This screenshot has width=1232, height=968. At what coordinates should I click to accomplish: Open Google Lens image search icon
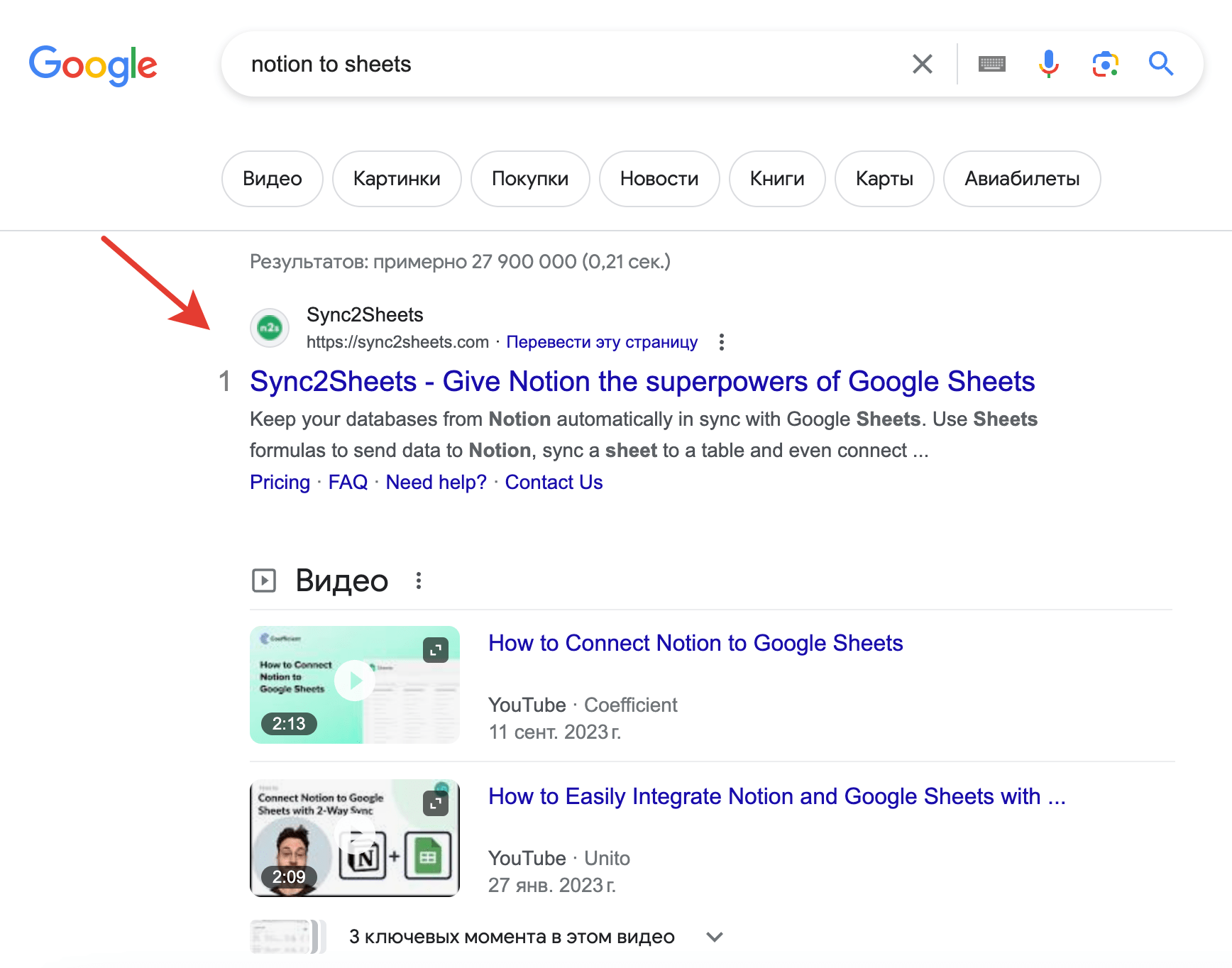(x=1105, y=64)
